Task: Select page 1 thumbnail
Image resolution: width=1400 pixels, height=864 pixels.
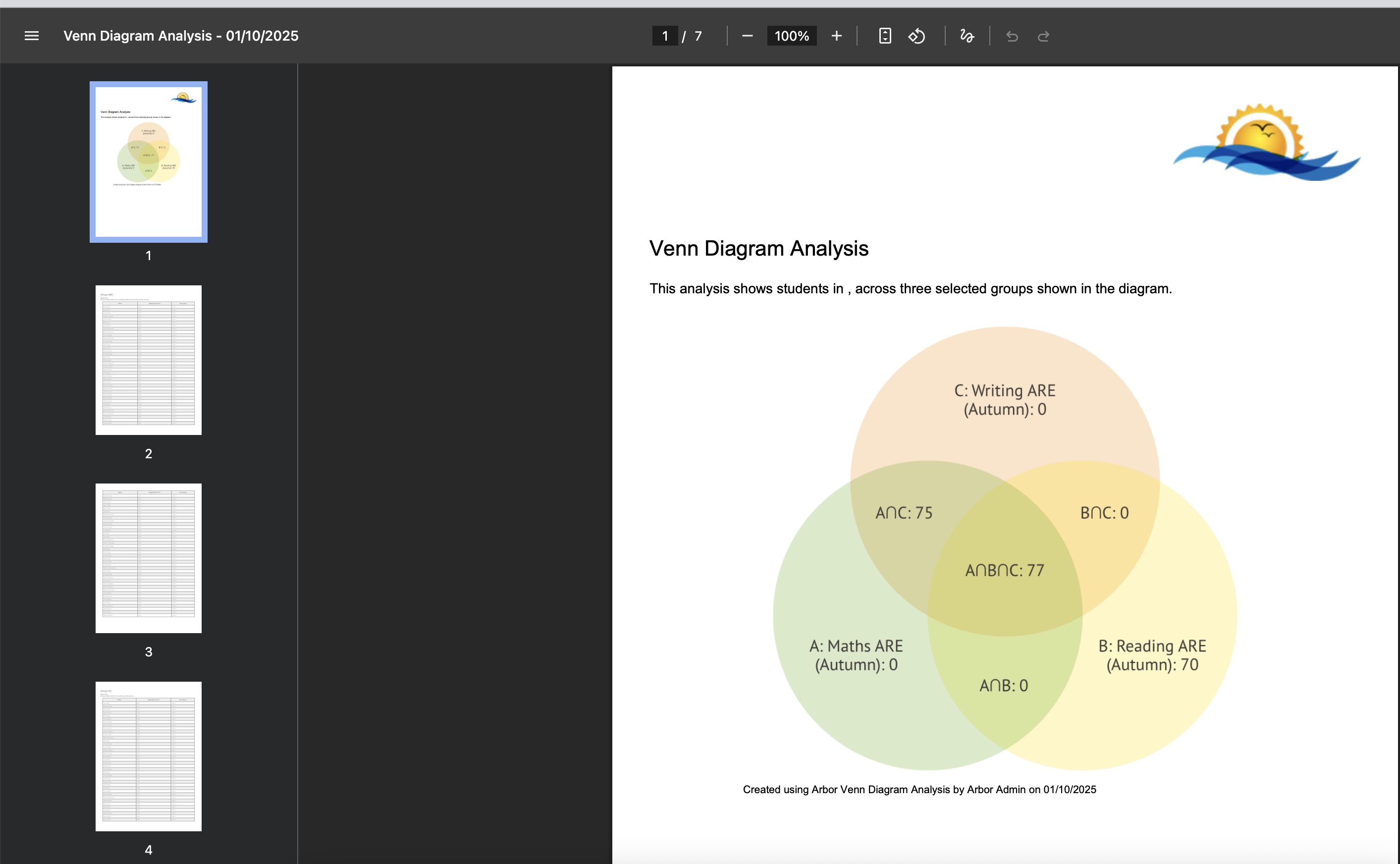Action: [x=149, y=162]
